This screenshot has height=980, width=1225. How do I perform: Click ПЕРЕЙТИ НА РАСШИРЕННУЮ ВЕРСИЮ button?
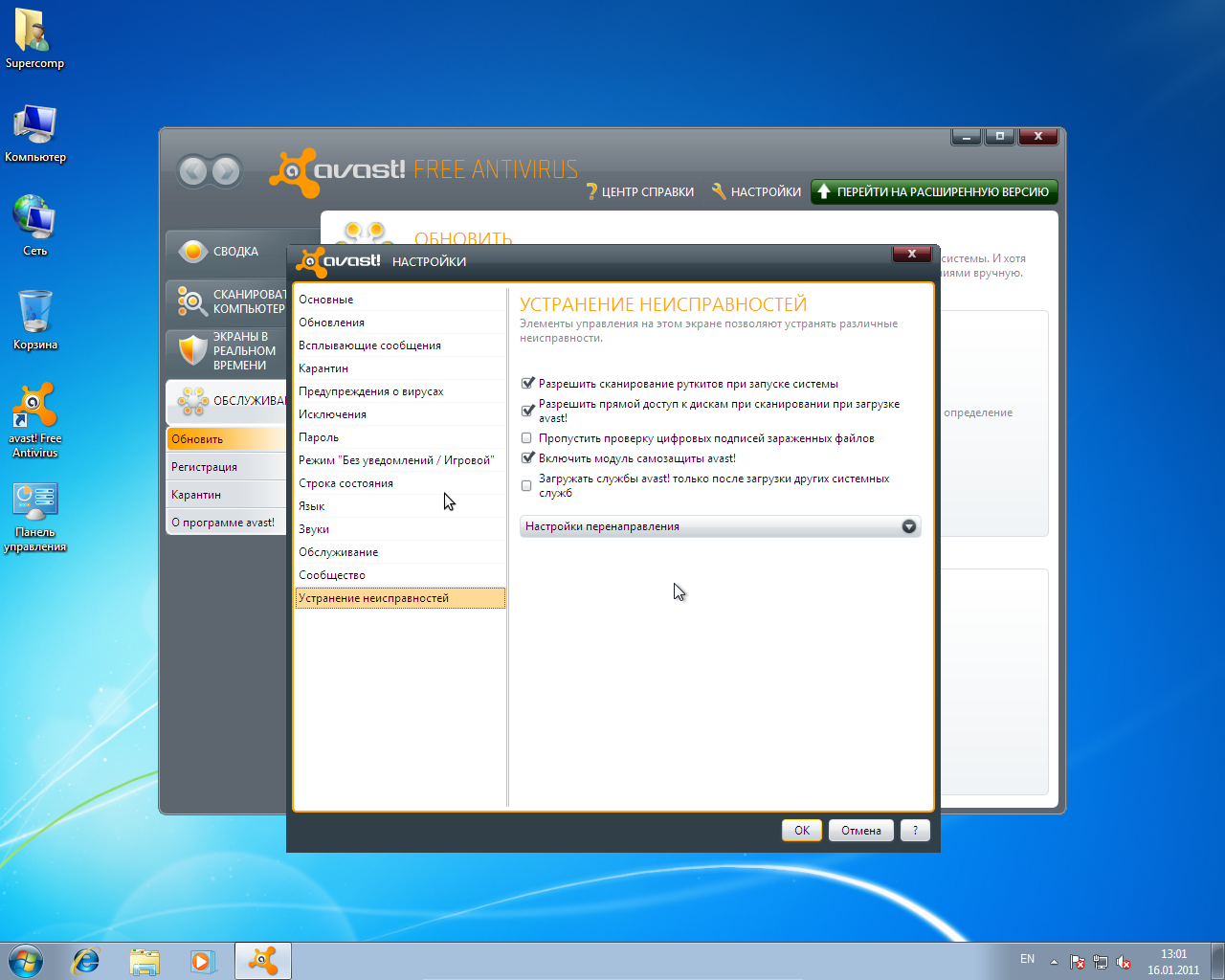pos(934,191)
